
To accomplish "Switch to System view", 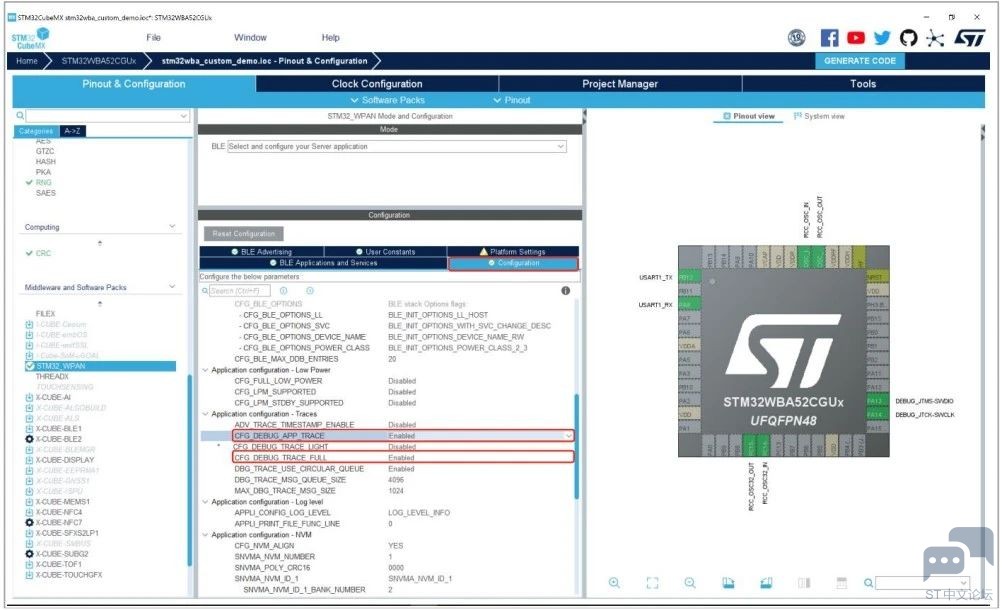I will tap(819, 116).
